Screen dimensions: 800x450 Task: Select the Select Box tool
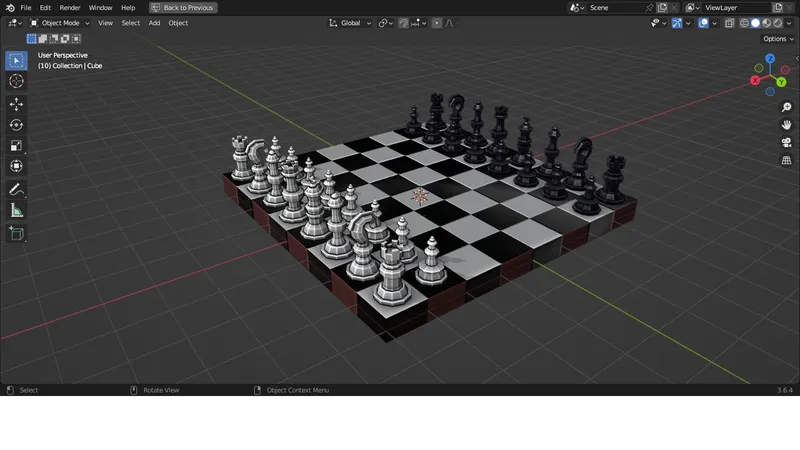16,61
